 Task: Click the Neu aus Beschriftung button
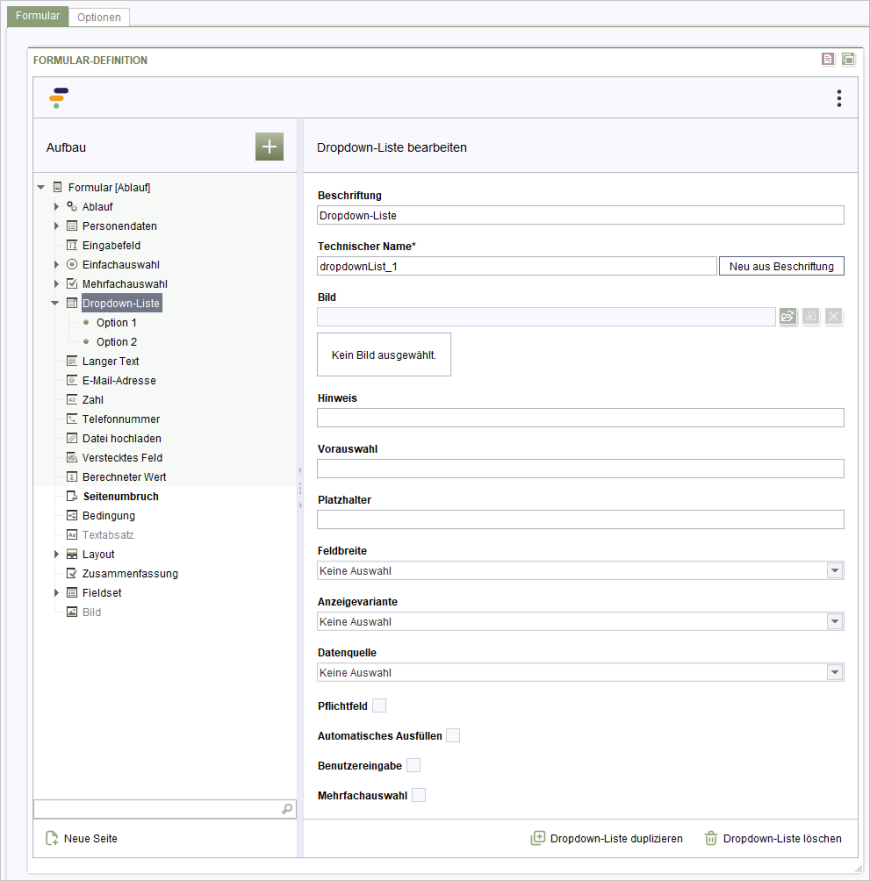coord(781,266)
